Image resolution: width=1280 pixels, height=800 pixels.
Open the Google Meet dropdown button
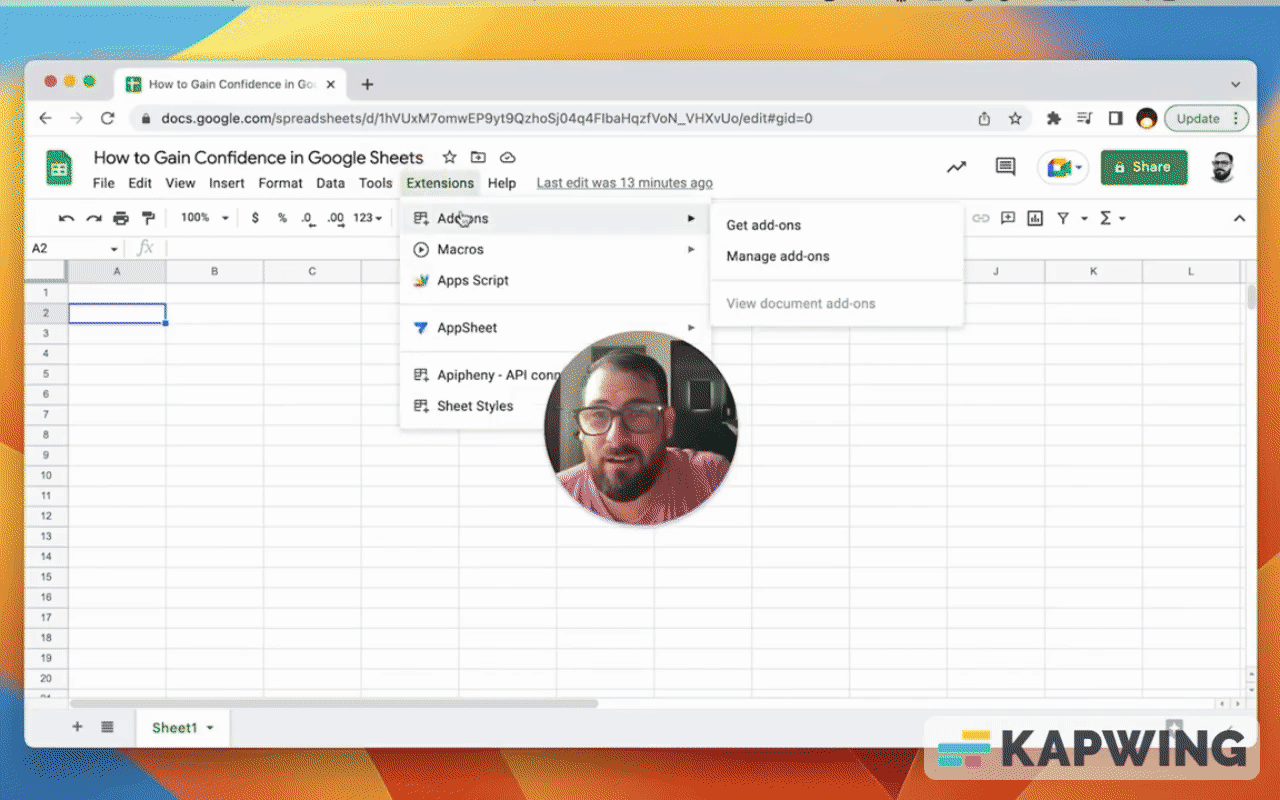tap(1063, 167)
